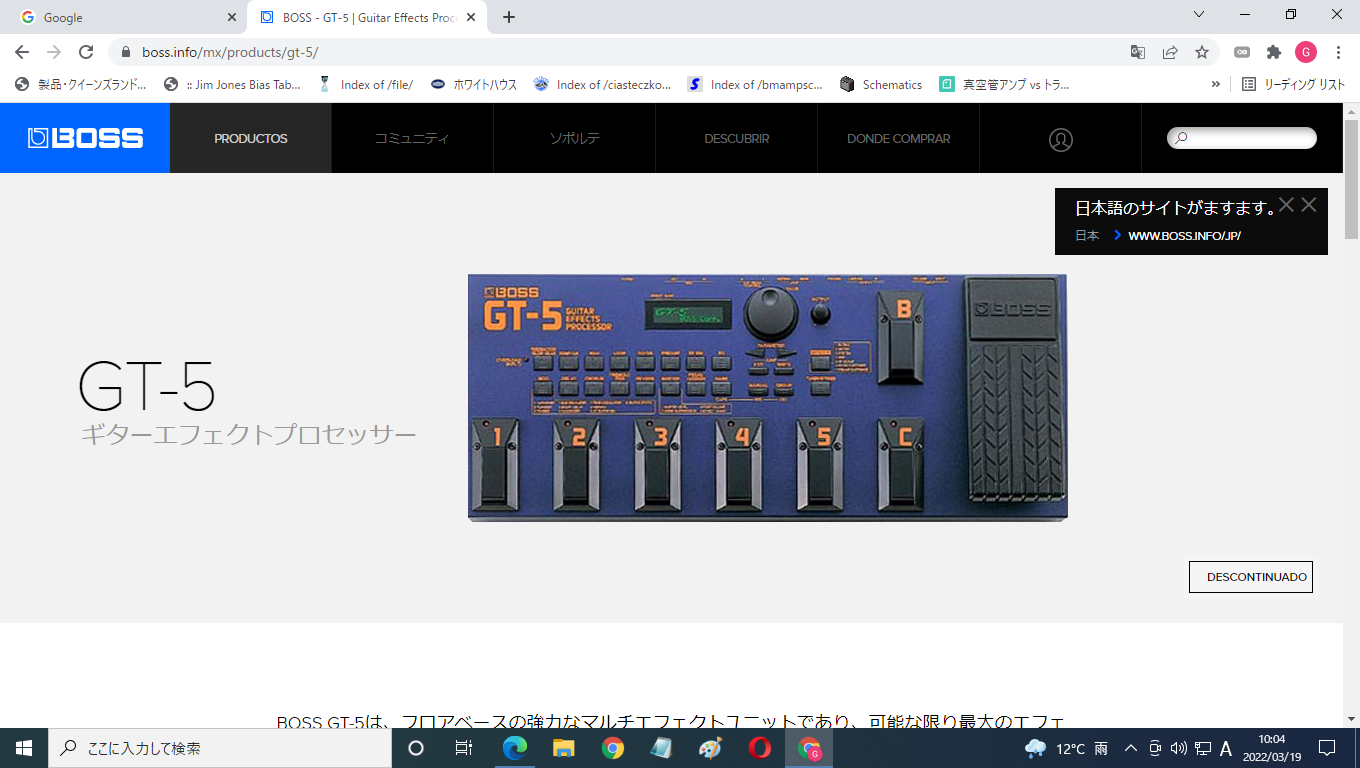Click the active Chrome G profile taskbar icon
Viewport: 1360px width, 768px height.
pyautogui.click(x=810, y=748)
